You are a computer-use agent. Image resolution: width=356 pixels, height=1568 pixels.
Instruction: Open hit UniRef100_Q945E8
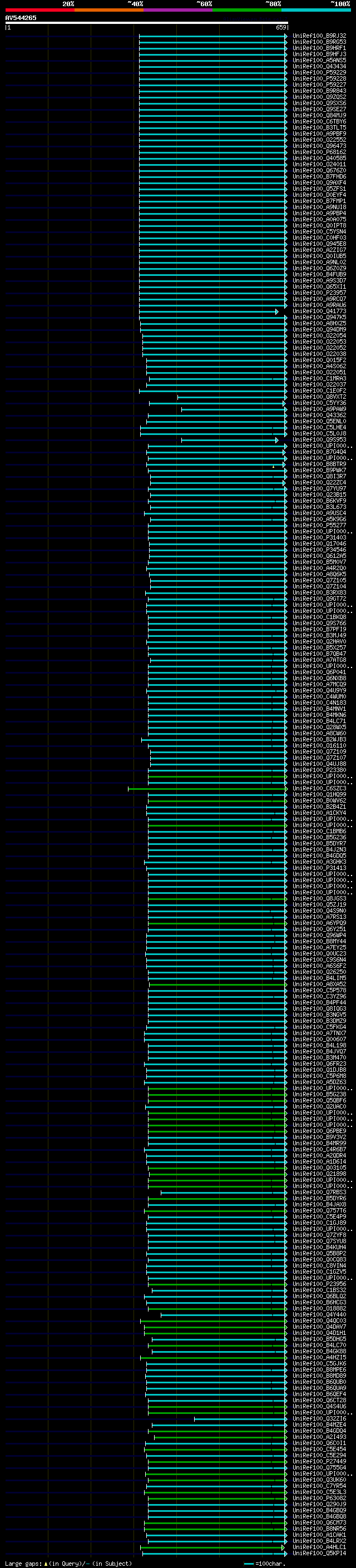coord(319,244)
